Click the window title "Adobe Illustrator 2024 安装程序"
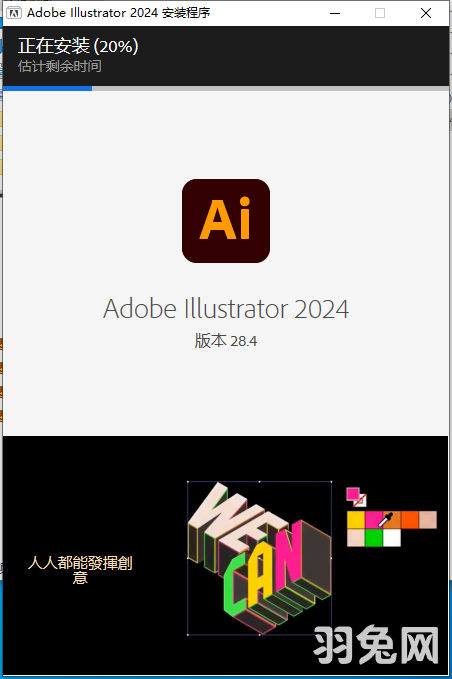Viewport: 452px width, 679px height. (119, 13)
